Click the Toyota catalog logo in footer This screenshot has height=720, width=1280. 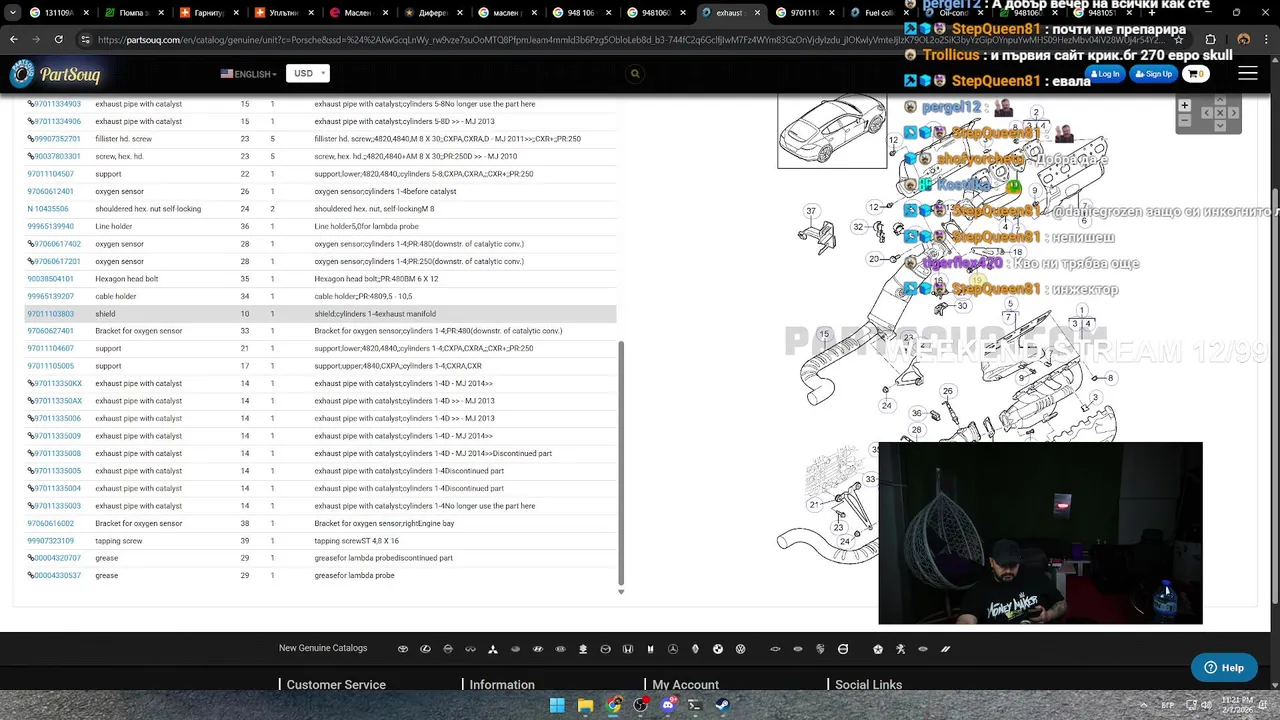point(403,649)
